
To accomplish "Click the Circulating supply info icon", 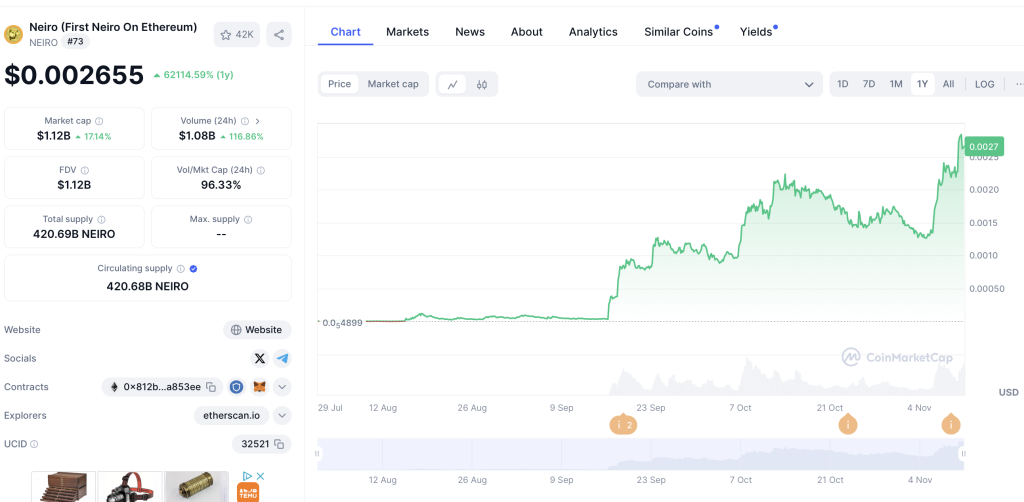I will pos(180,269).
